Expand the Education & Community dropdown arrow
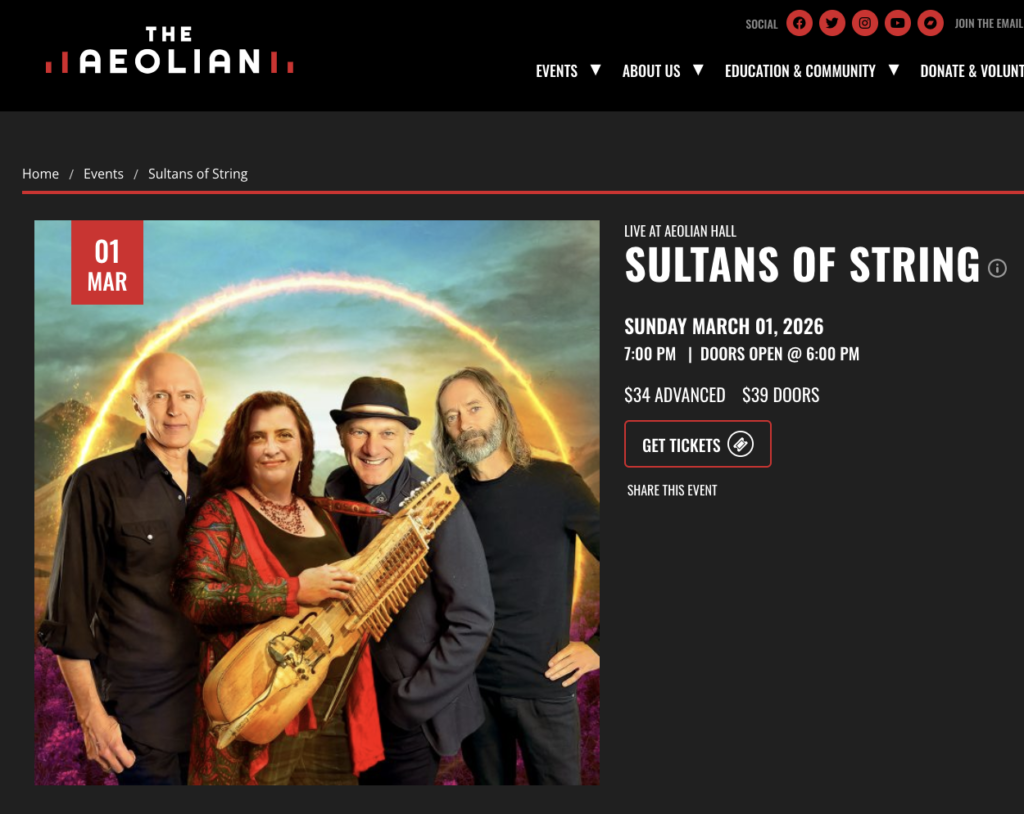Image resolution: width=1024 pixels, height=814 pixels. (x=893, y=69)
